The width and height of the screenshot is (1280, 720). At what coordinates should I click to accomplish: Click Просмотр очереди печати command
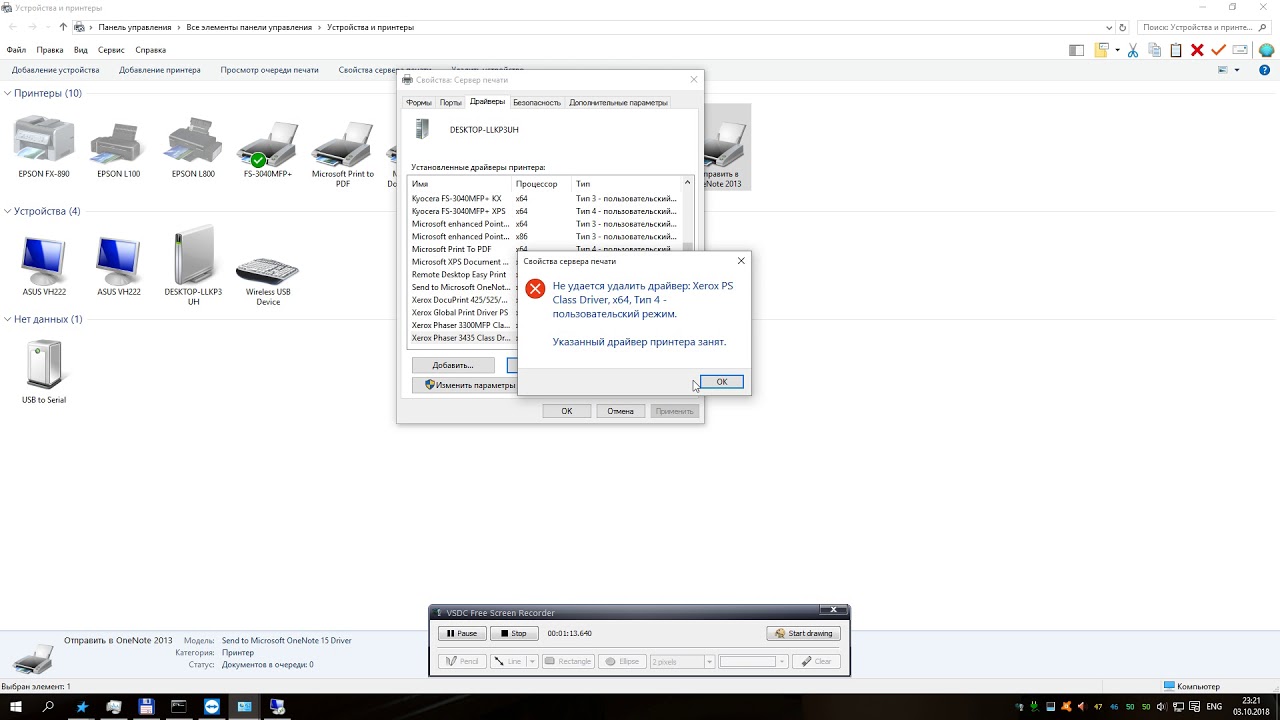pyautogui.click(x=270, y=70)
